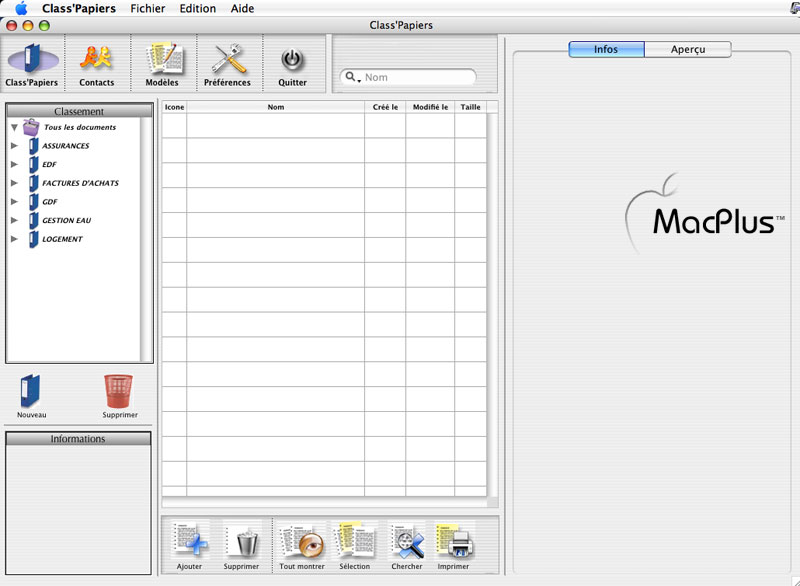Click the FACTURES D'ACHATS binder icon
This screenshot has width=800, height=586.
coord(34,183)
